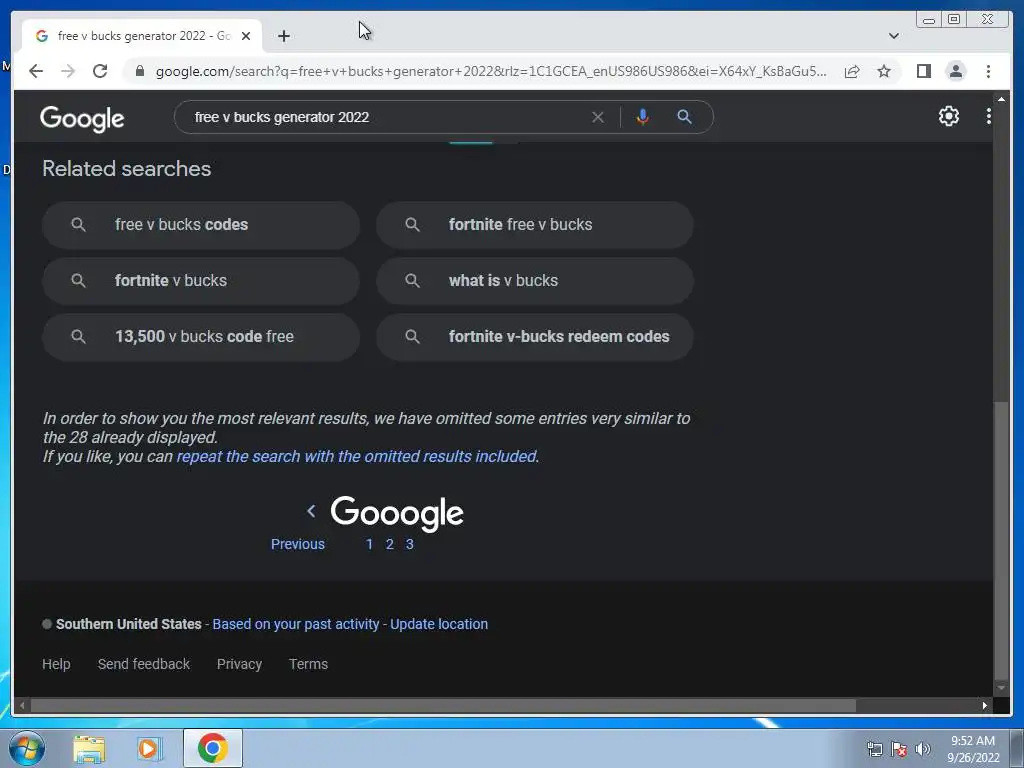This screenshot has width=1024, height=768.
Task: Select related search 'fortnite free v bucks'
Action: coord(535,225)
